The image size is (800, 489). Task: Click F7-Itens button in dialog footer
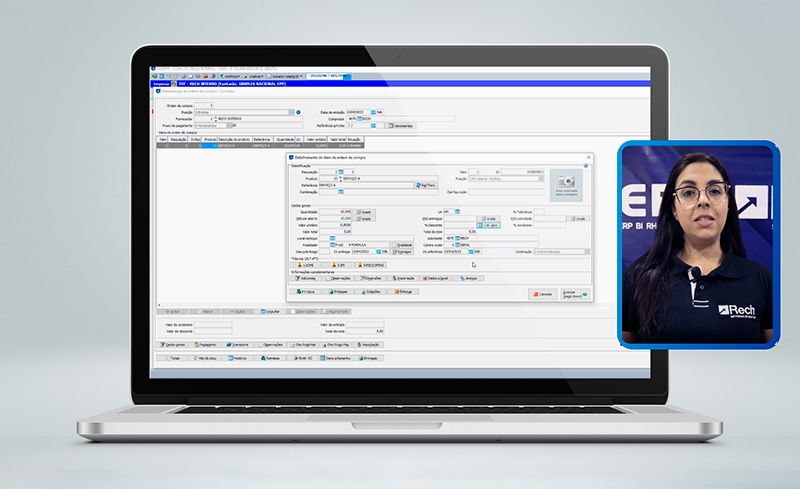306,291
